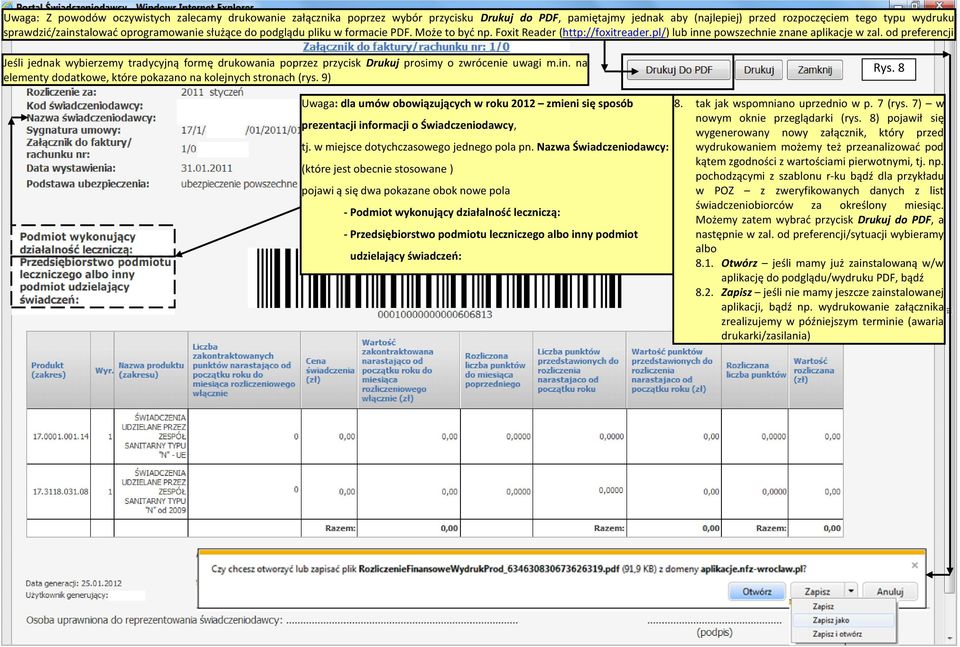Click the Rozliczona liczba punktów do miesiąca poprzedniego header

click(495, 370)
